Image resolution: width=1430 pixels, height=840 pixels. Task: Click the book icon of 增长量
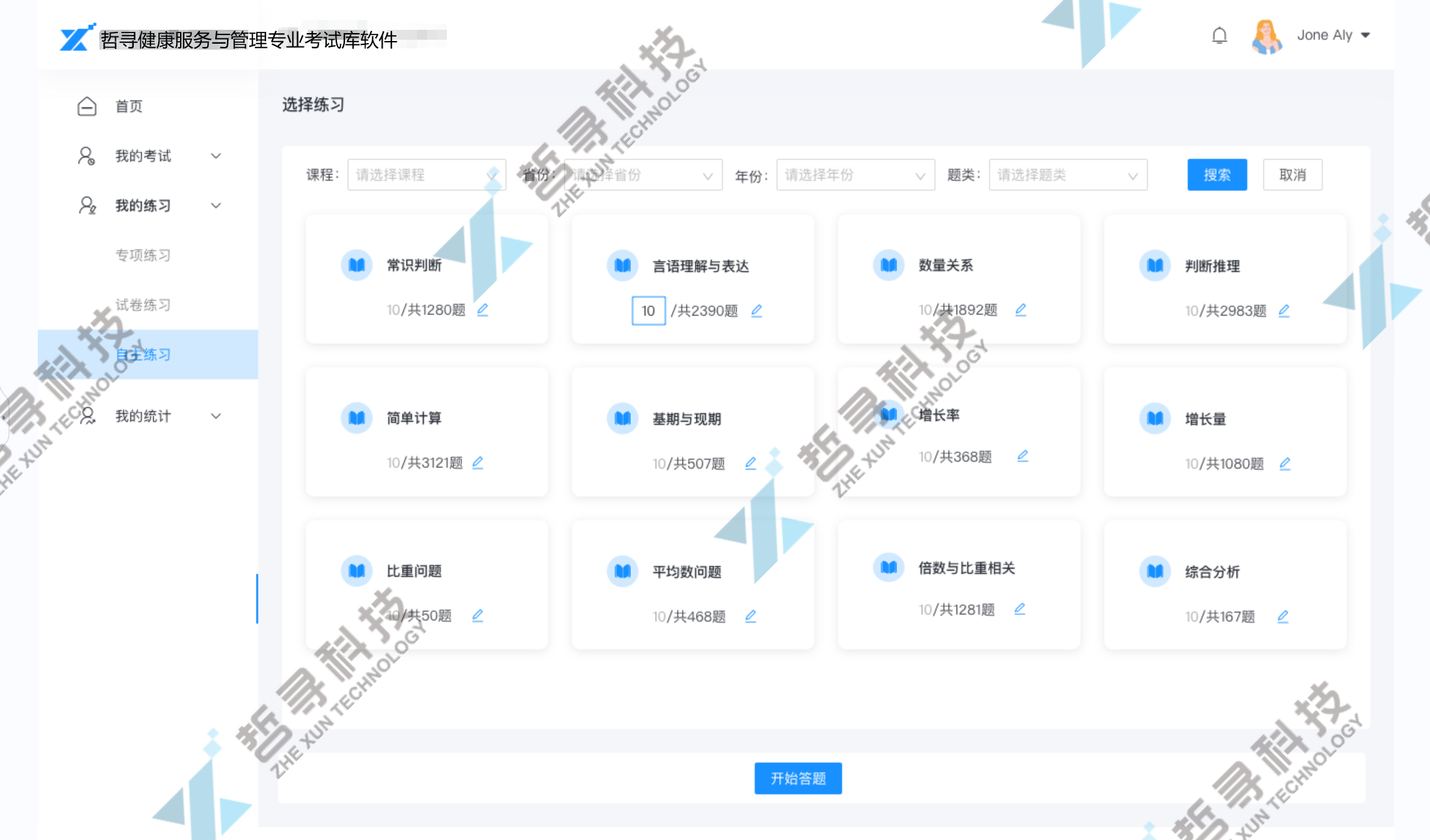coord(1155,418)
